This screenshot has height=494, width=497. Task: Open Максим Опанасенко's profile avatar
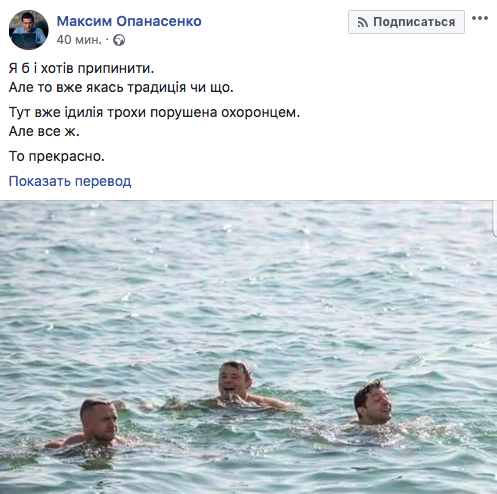[x=28, y=30]
